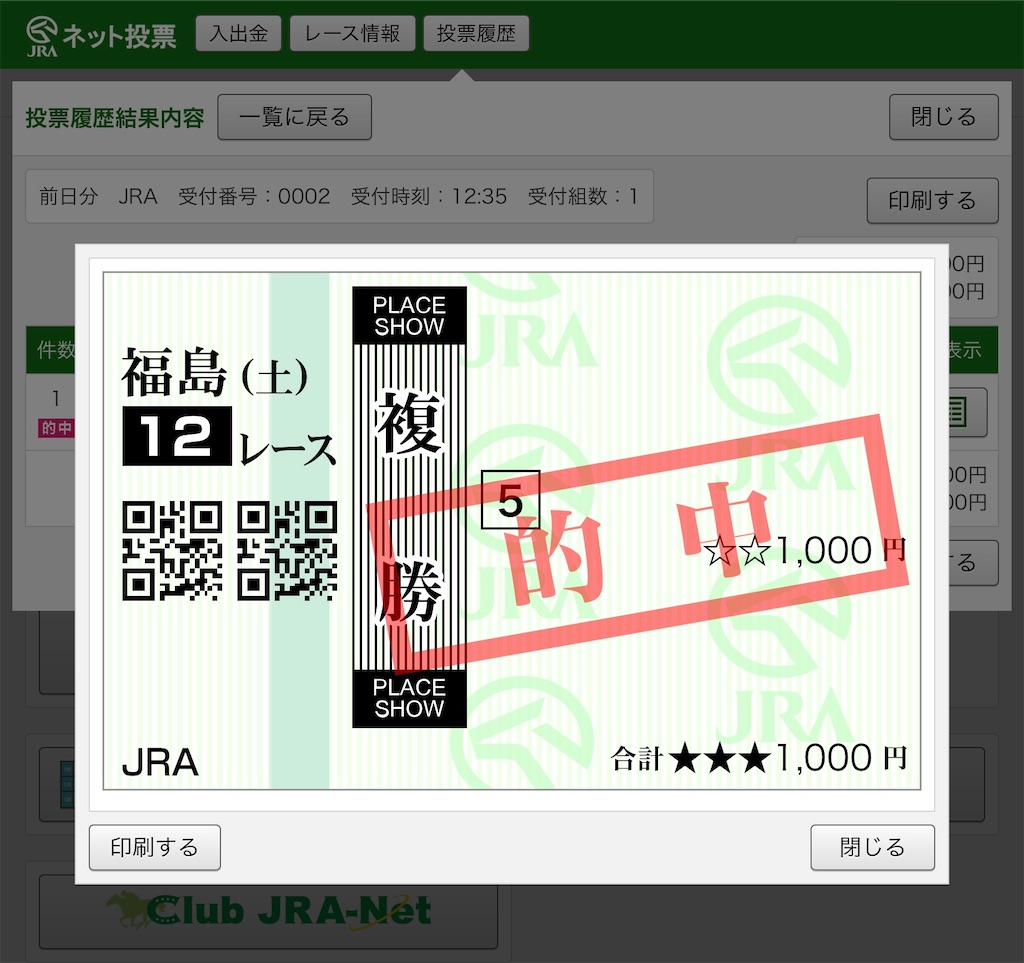
Task: Click 受付時刻：12:35 text
Action: [x=429, y=196]
